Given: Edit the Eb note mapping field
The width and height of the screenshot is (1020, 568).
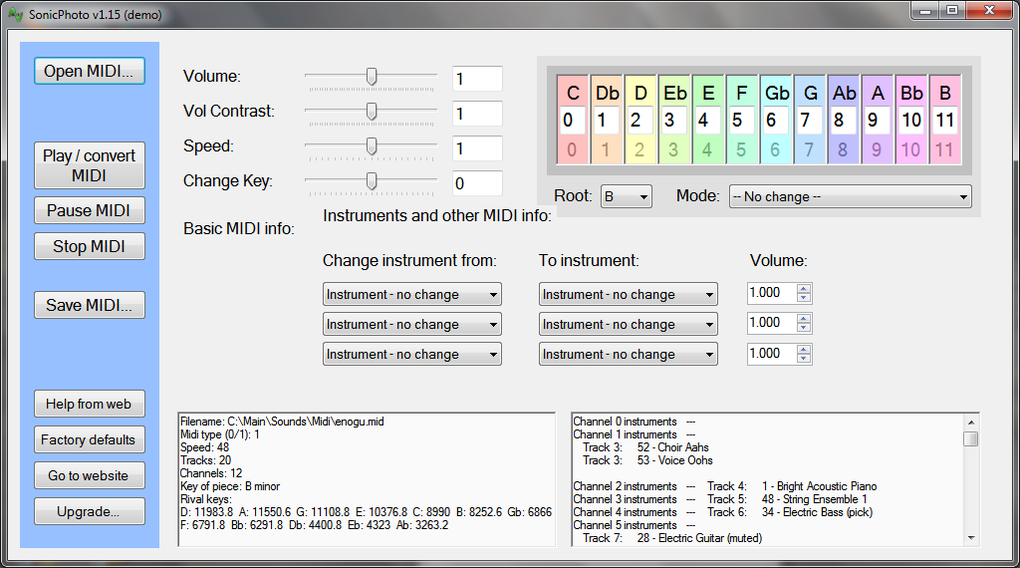Looking at the screenshot, I should tap(675, 120).
